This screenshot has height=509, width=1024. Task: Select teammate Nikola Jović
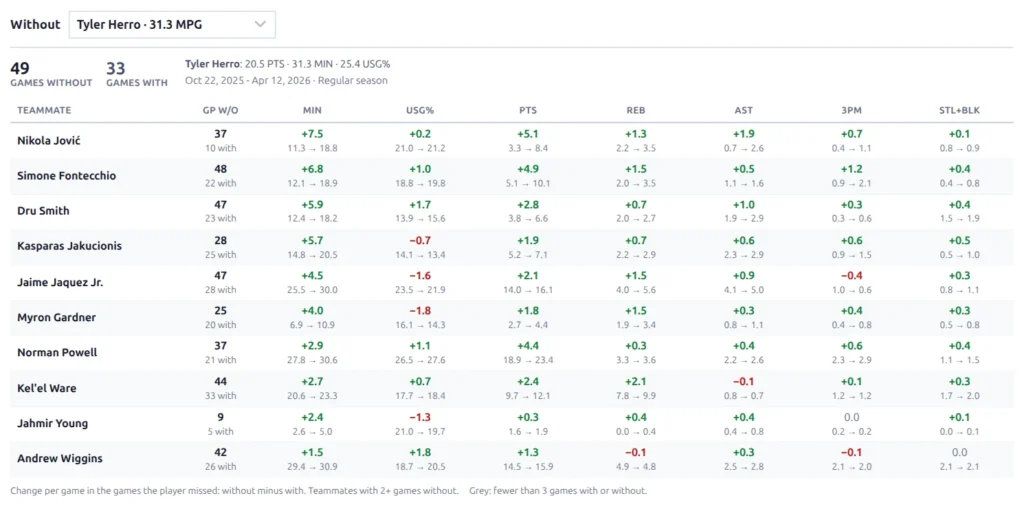tap(48, 140)
